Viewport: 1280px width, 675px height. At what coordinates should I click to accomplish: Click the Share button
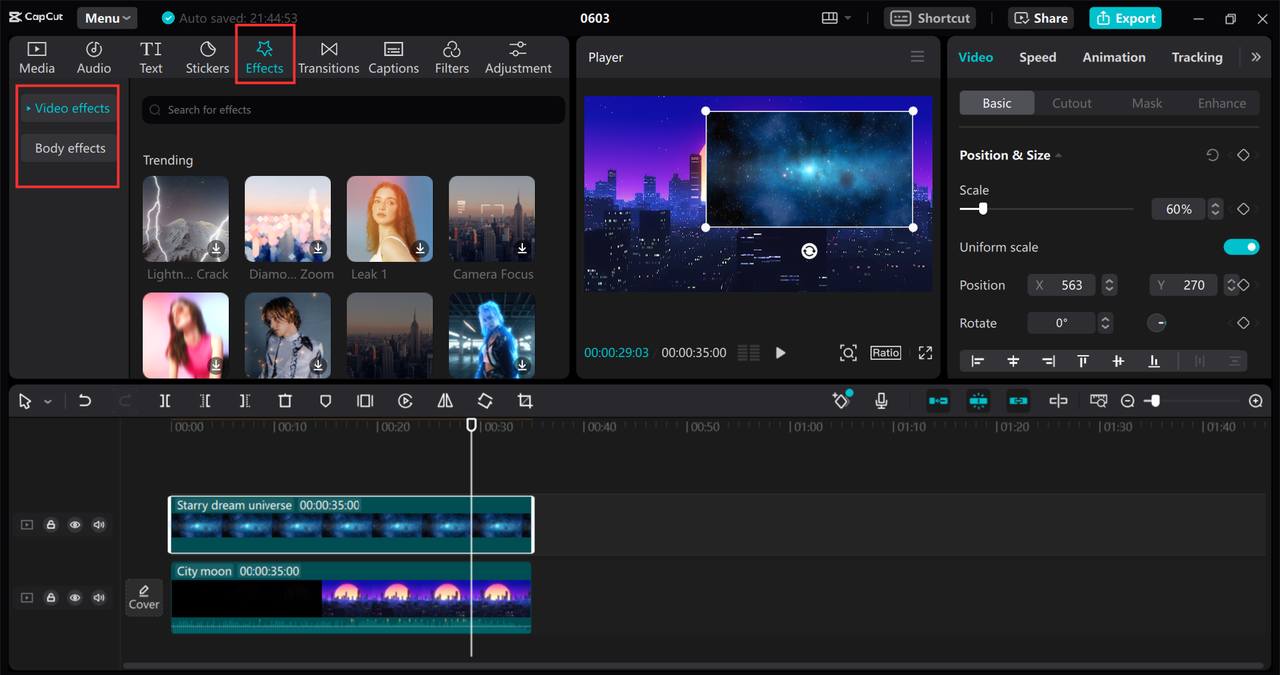point(1040,18)
